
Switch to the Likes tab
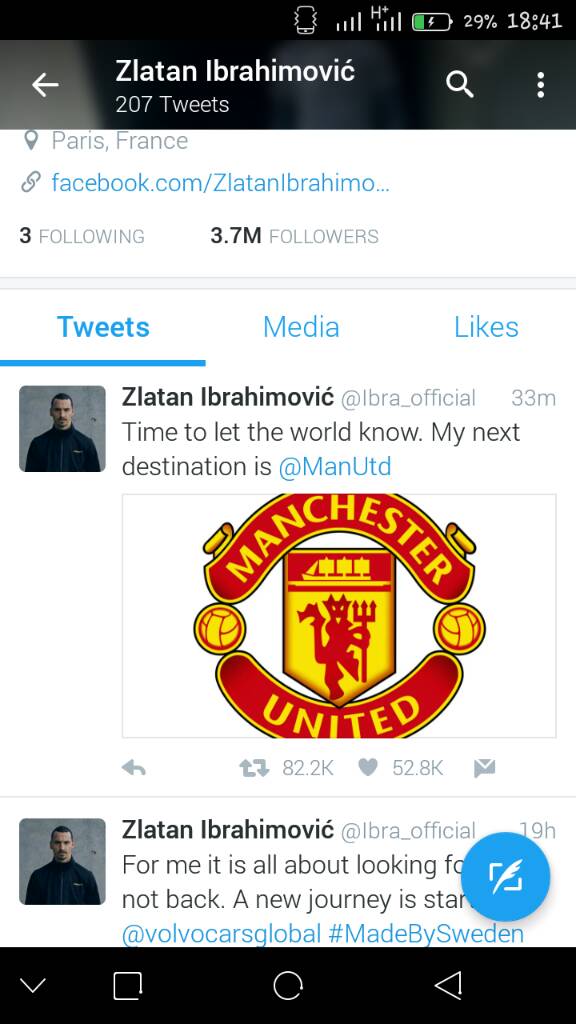point(487,327)
